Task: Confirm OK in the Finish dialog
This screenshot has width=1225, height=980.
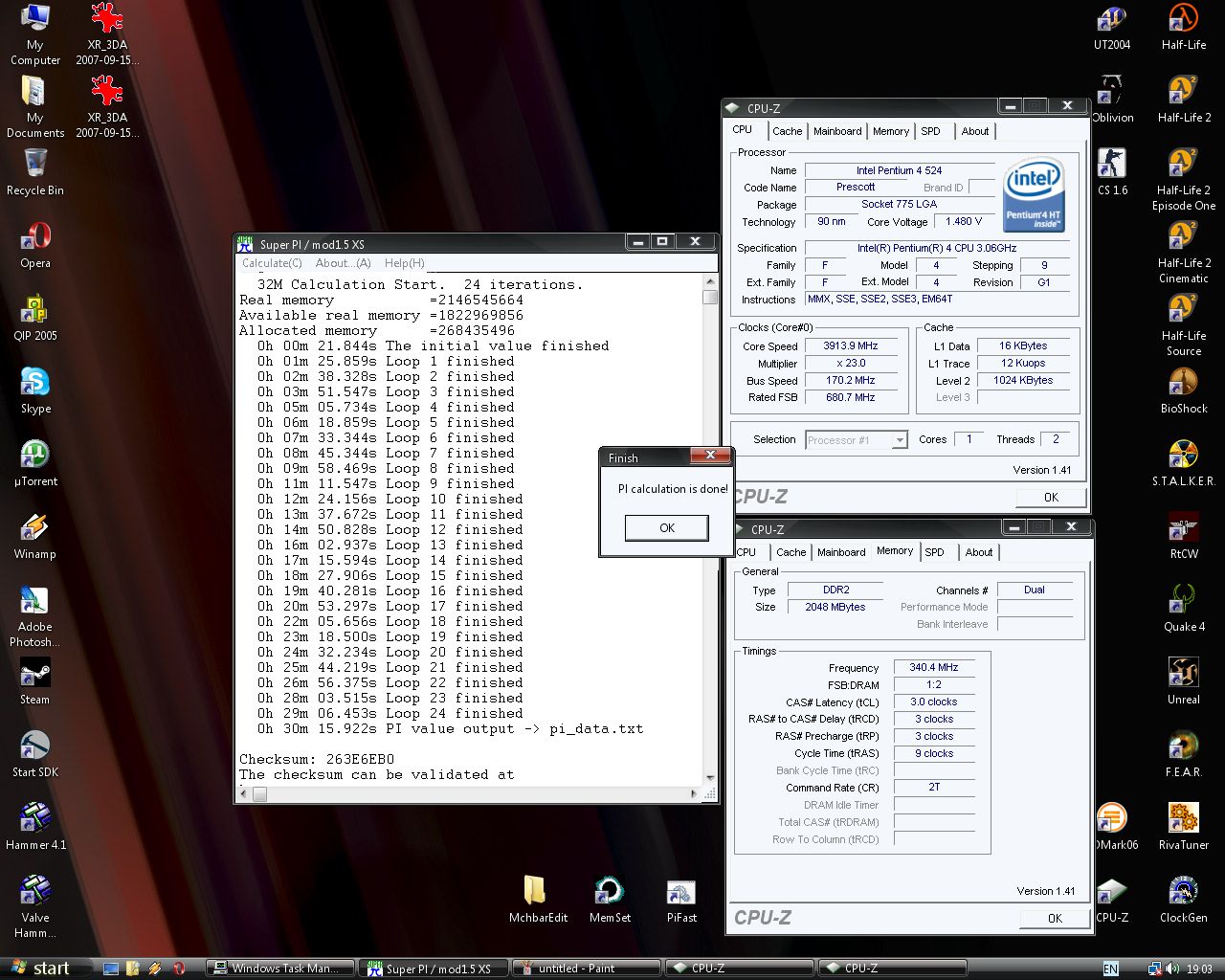Action: pyautogui.click(x=667, y=528)
